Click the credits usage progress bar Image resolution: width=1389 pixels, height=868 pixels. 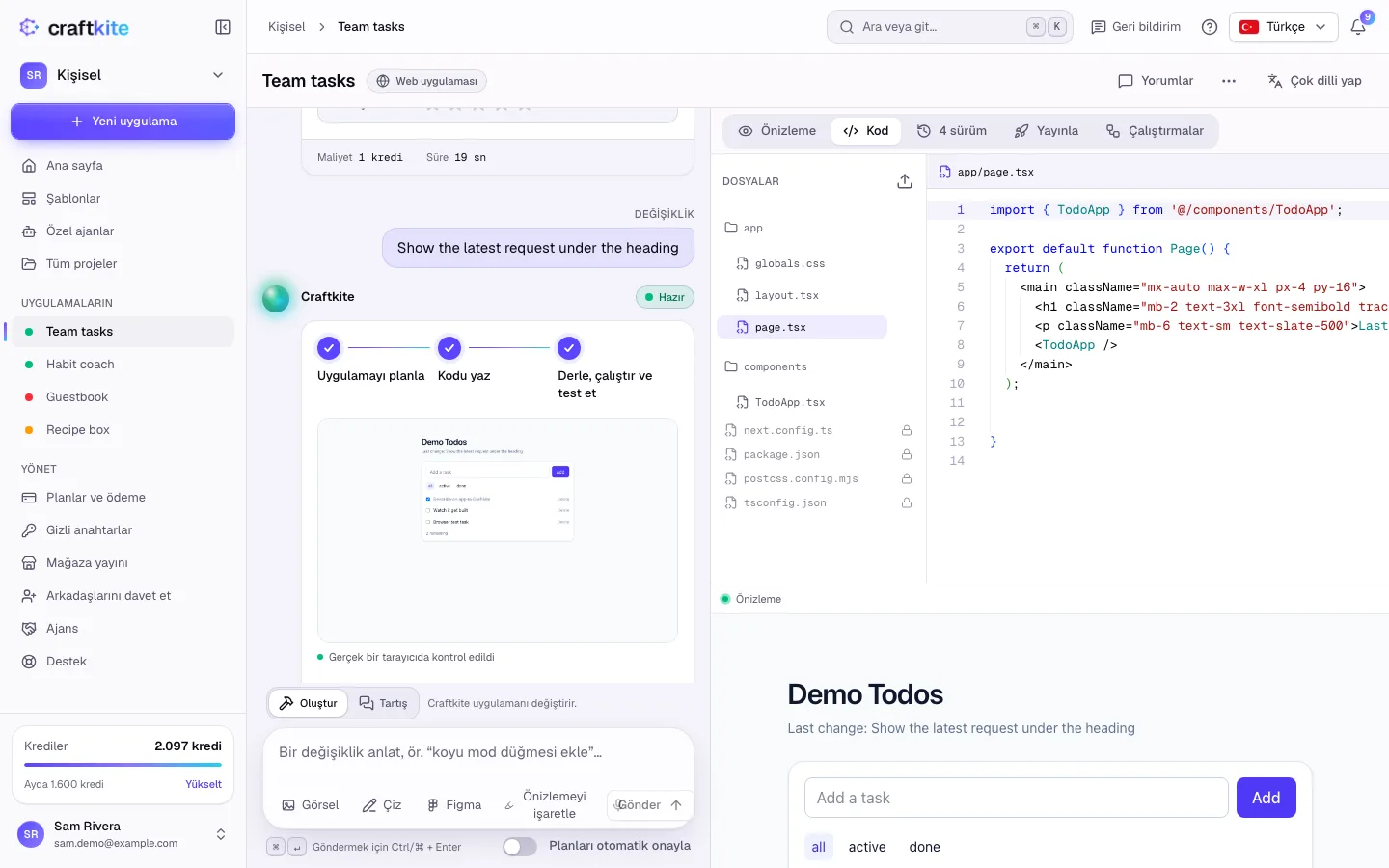(123, 765)
